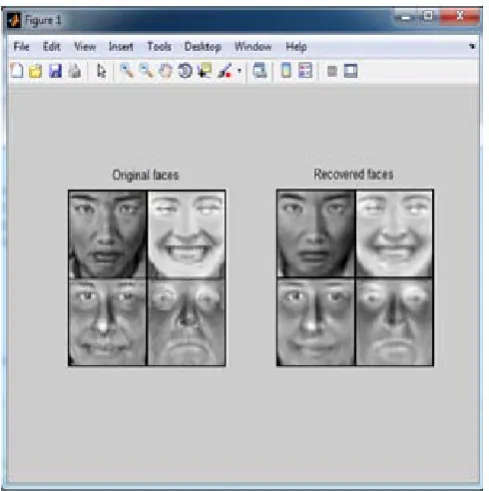Enable the Rotate 3D tool
The image size is (489, 491).
click(x=185, y=71)
